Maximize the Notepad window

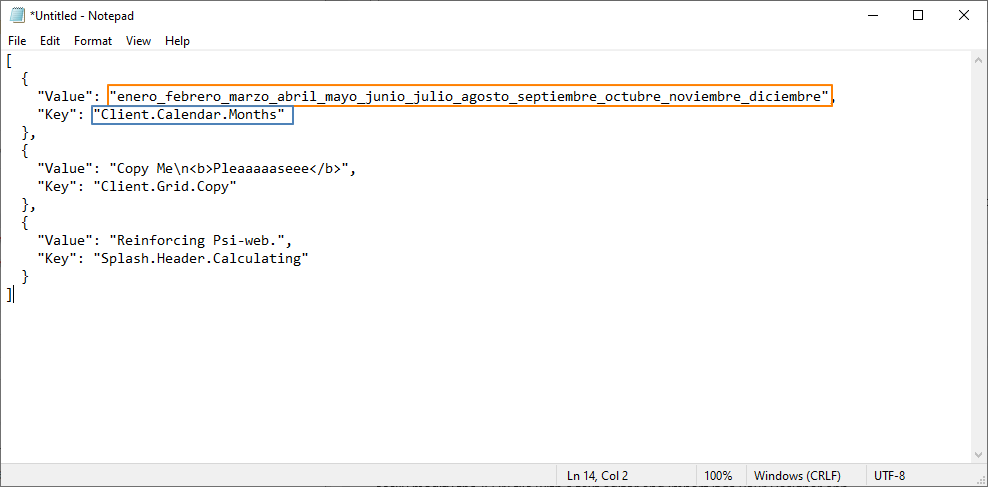918,15
